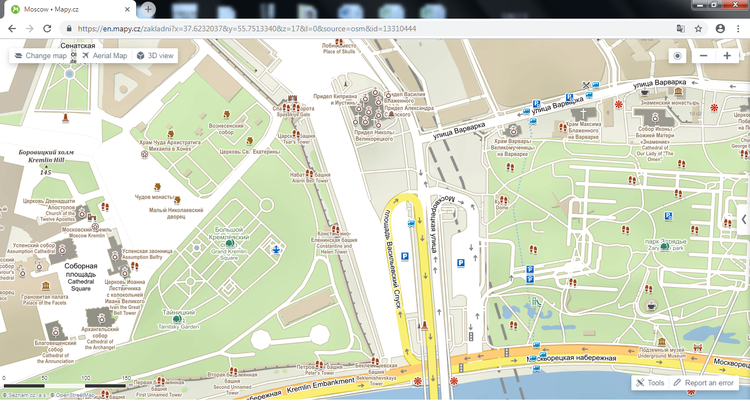Viewport: 750px width, 415px height.
Task: Open the browser profile icon
Action: pos(720,29)
